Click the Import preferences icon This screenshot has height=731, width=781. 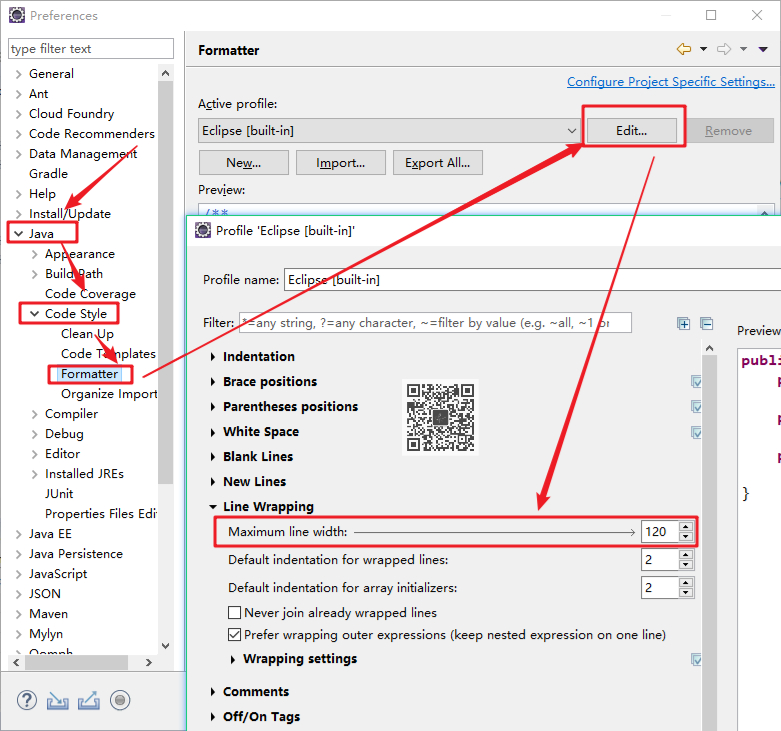(x=58, y=700)
